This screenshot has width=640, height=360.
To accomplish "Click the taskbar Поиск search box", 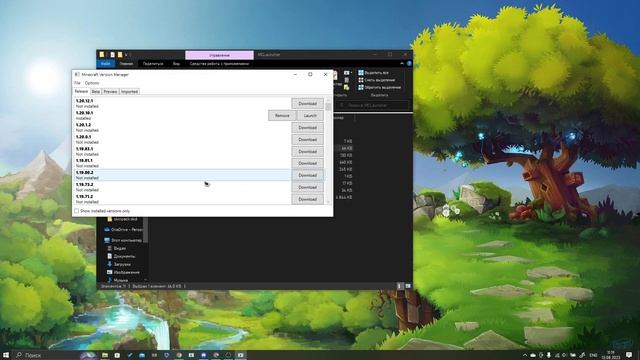I will coord(54,355).
